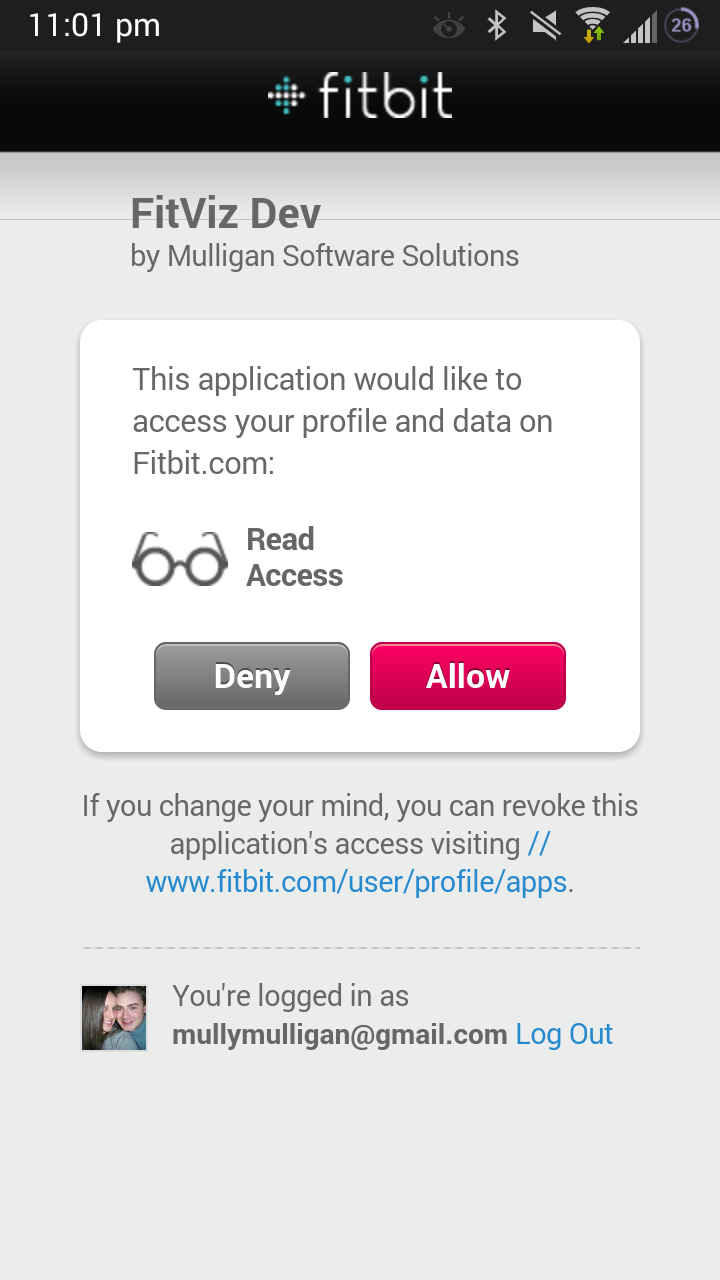Tap the Fitbit dotted logo icon
720x1280 pixels.
pos(286,96)
